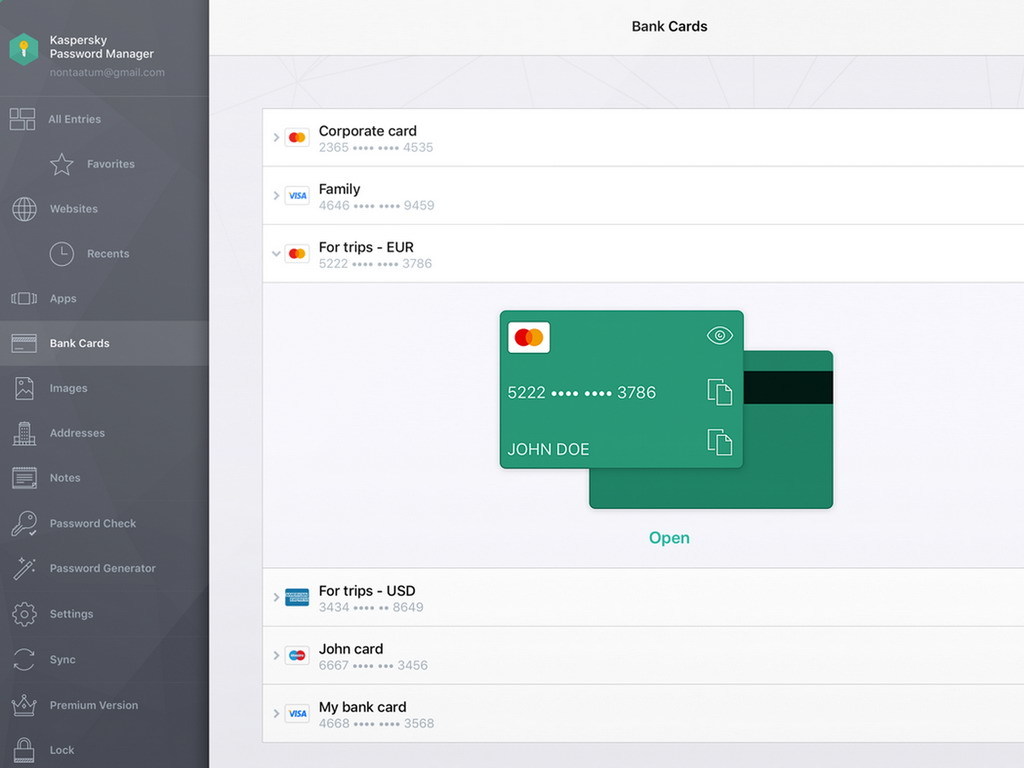1024x768 pixels.
Task: Click Visa icon of Family card row
Action: tap(297, 196)
